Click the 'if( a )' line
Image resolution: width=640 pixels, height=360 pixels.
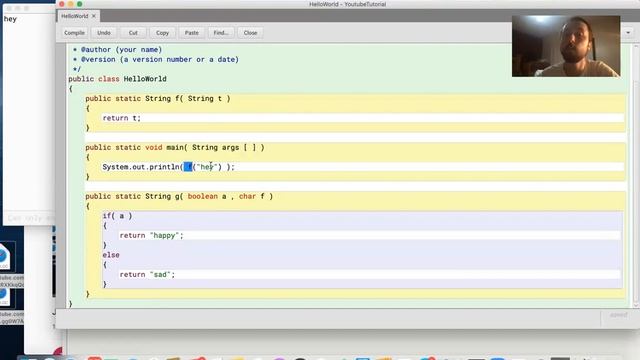118,216
